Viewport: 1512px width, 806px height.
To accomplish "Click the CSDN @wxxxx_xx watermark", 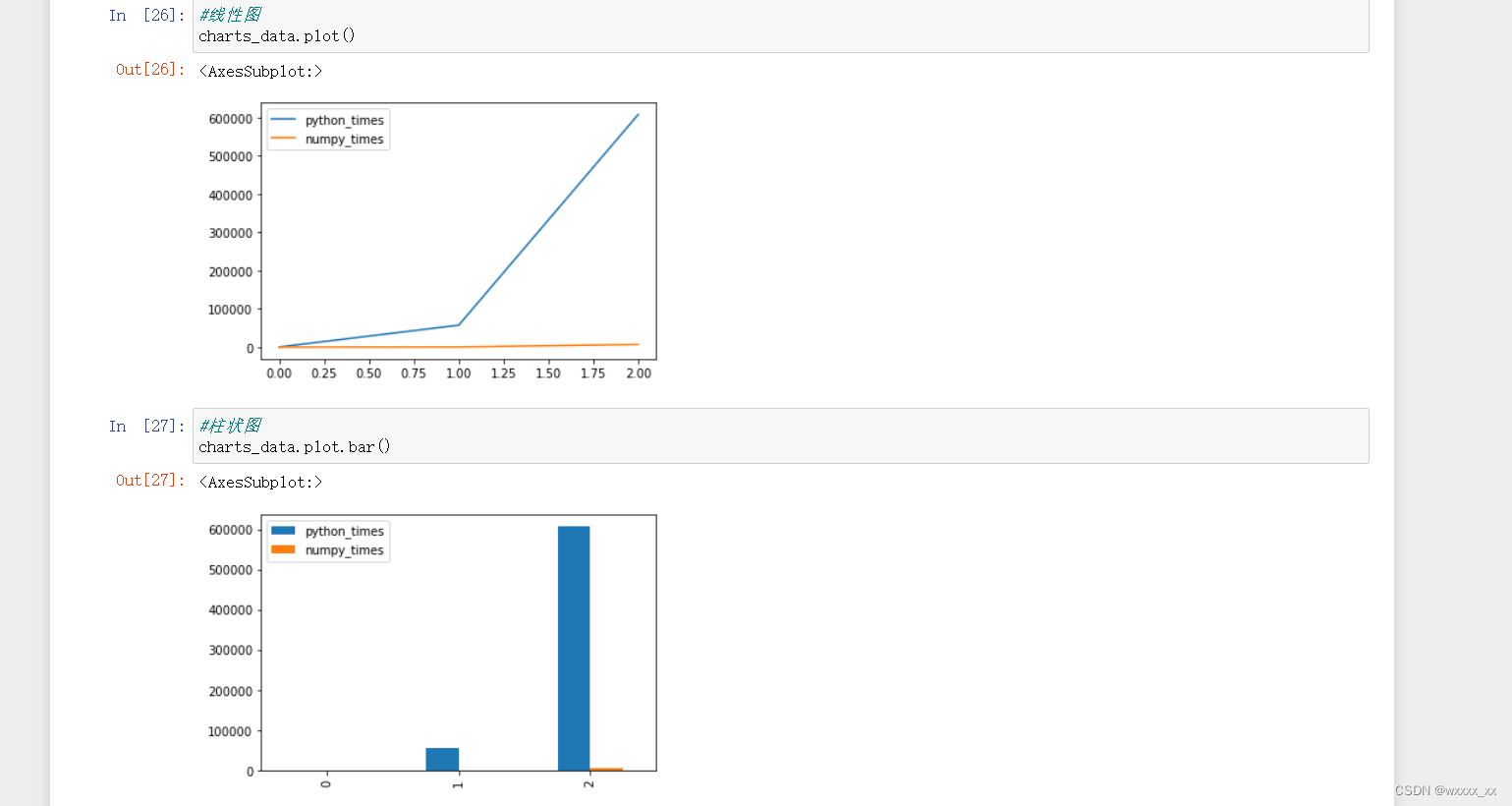I will coord(1445,790).
